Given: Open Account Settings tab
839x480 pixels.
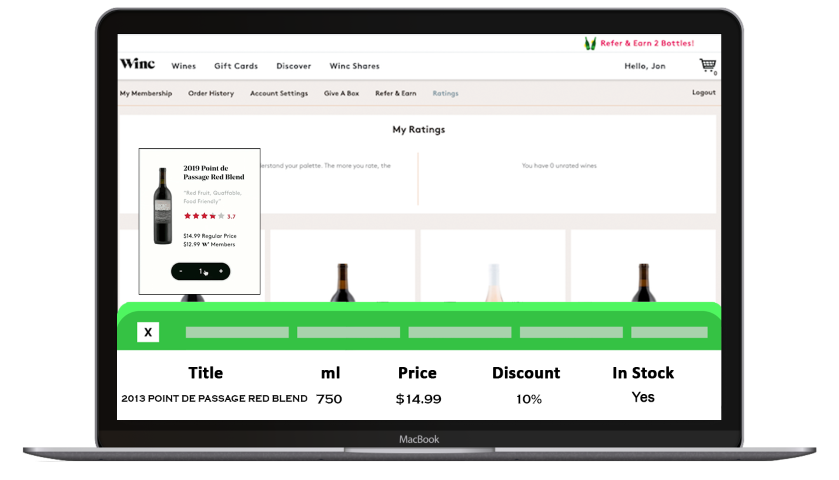Looking at the screenshot, I should point(279,93).
